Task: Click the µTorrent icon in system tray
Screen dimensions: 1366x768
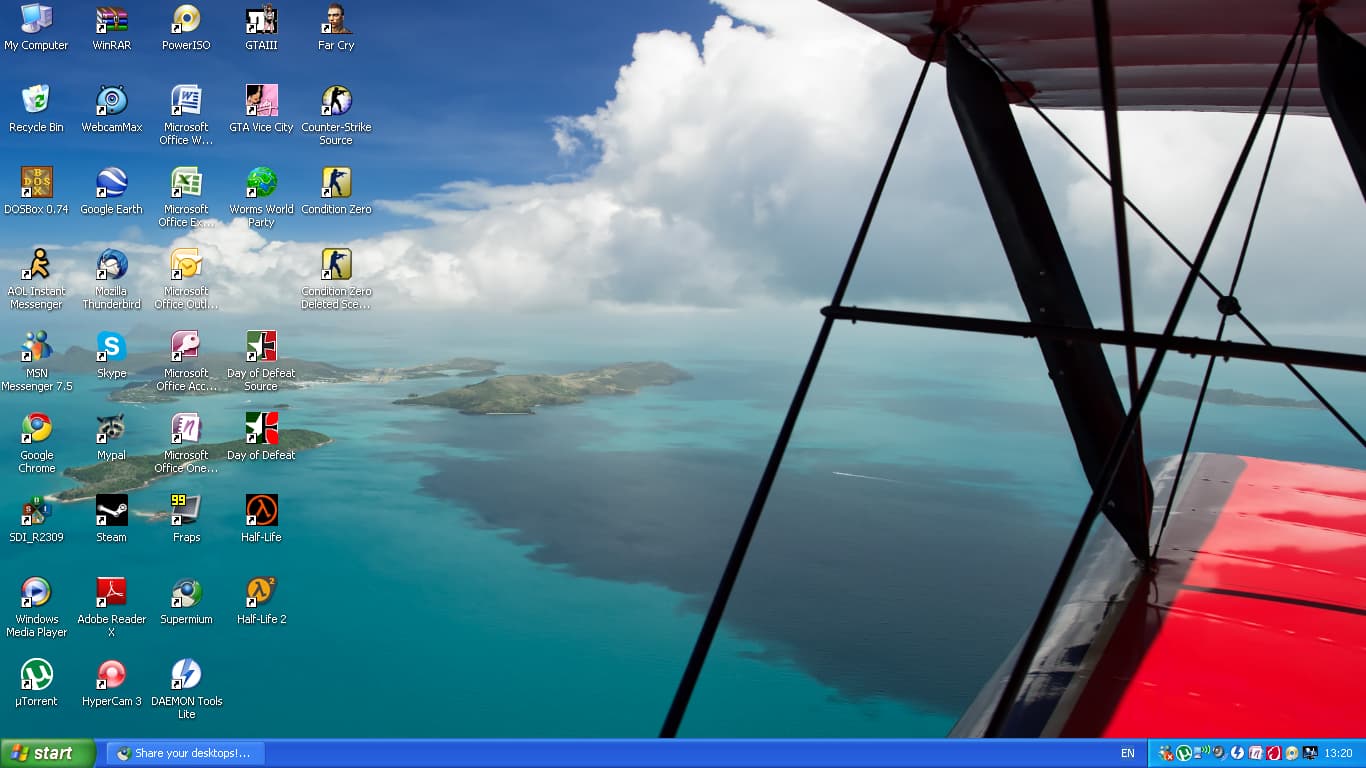Action: [1184, 753]
